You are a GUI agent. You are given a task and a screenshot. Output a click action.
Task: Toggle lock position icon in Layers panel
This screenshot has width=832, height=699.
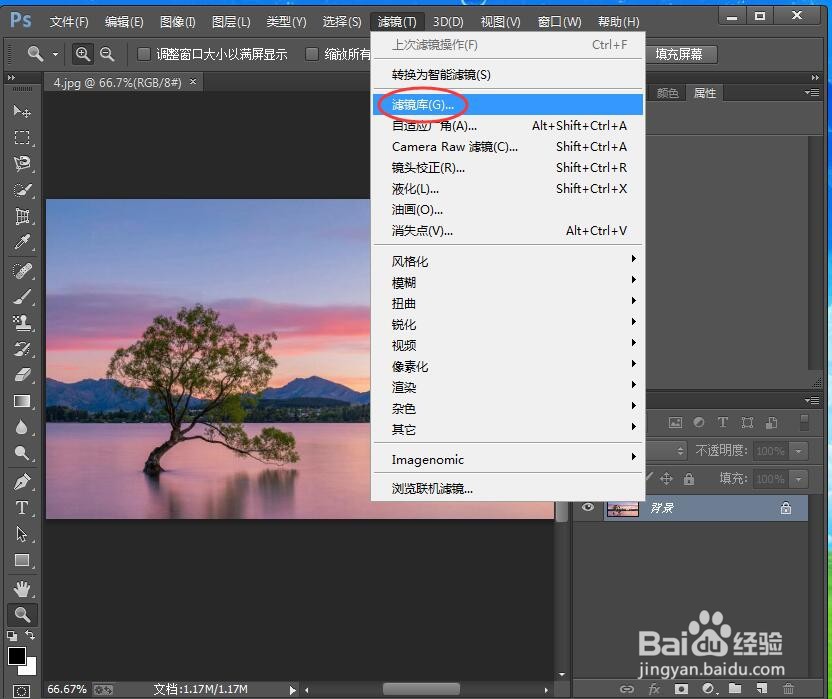[666, 479]
